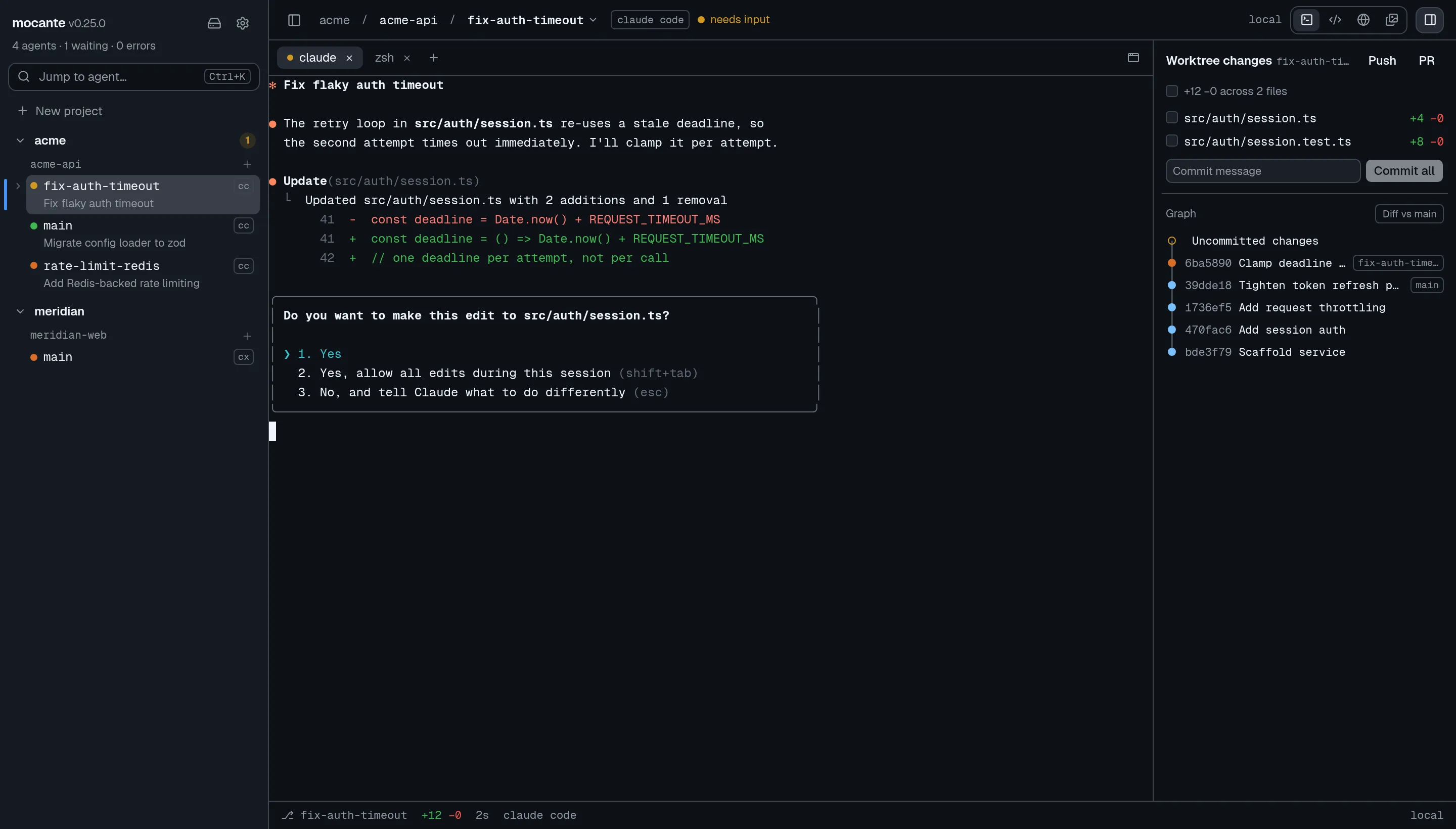Open the inbox tray icon

214,23
